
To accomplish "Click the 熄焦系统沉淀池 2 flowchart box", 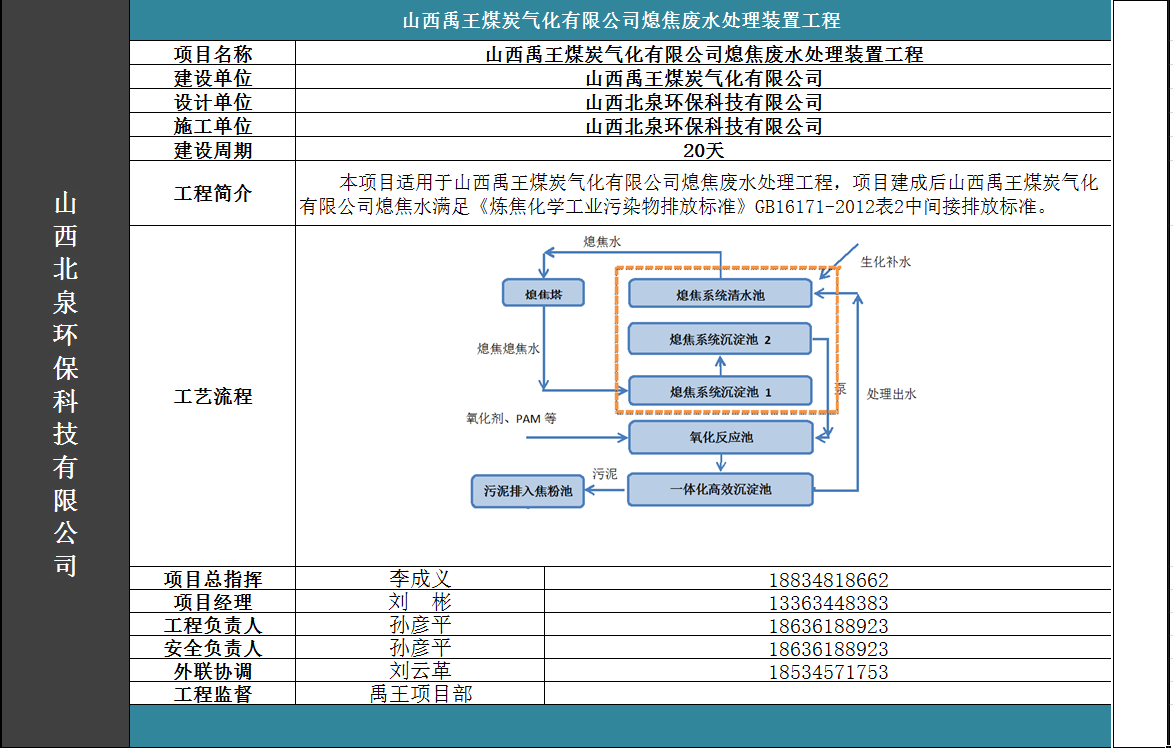I will click(720, 339).
